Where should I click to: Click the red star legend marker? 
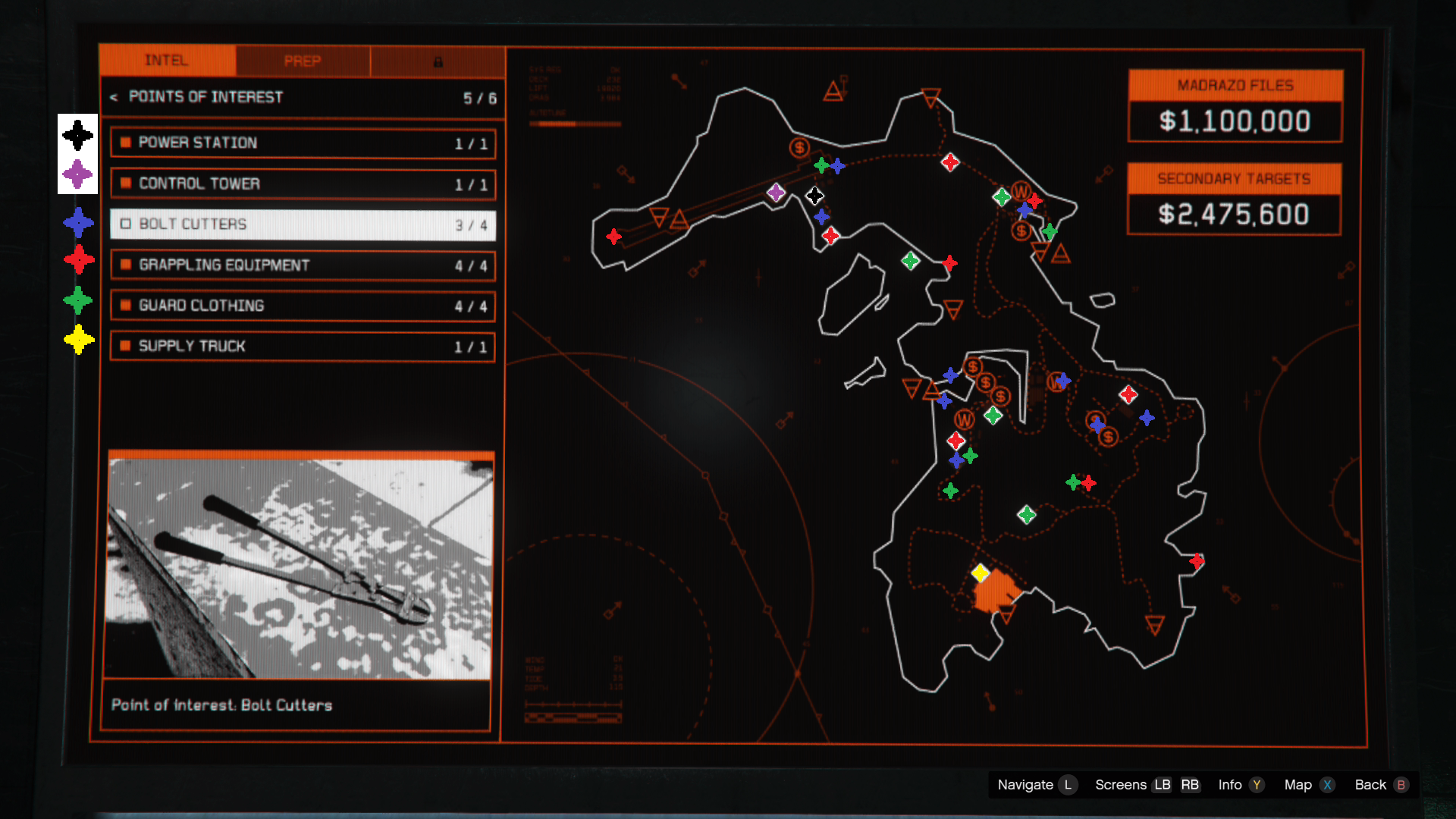79,260
